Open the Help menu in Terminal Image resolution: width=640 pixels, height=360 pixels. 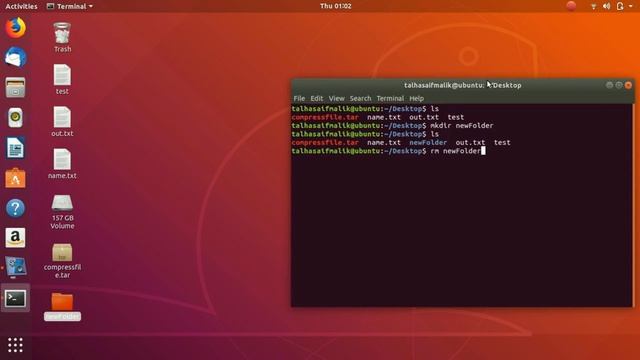tap(416, 98)
